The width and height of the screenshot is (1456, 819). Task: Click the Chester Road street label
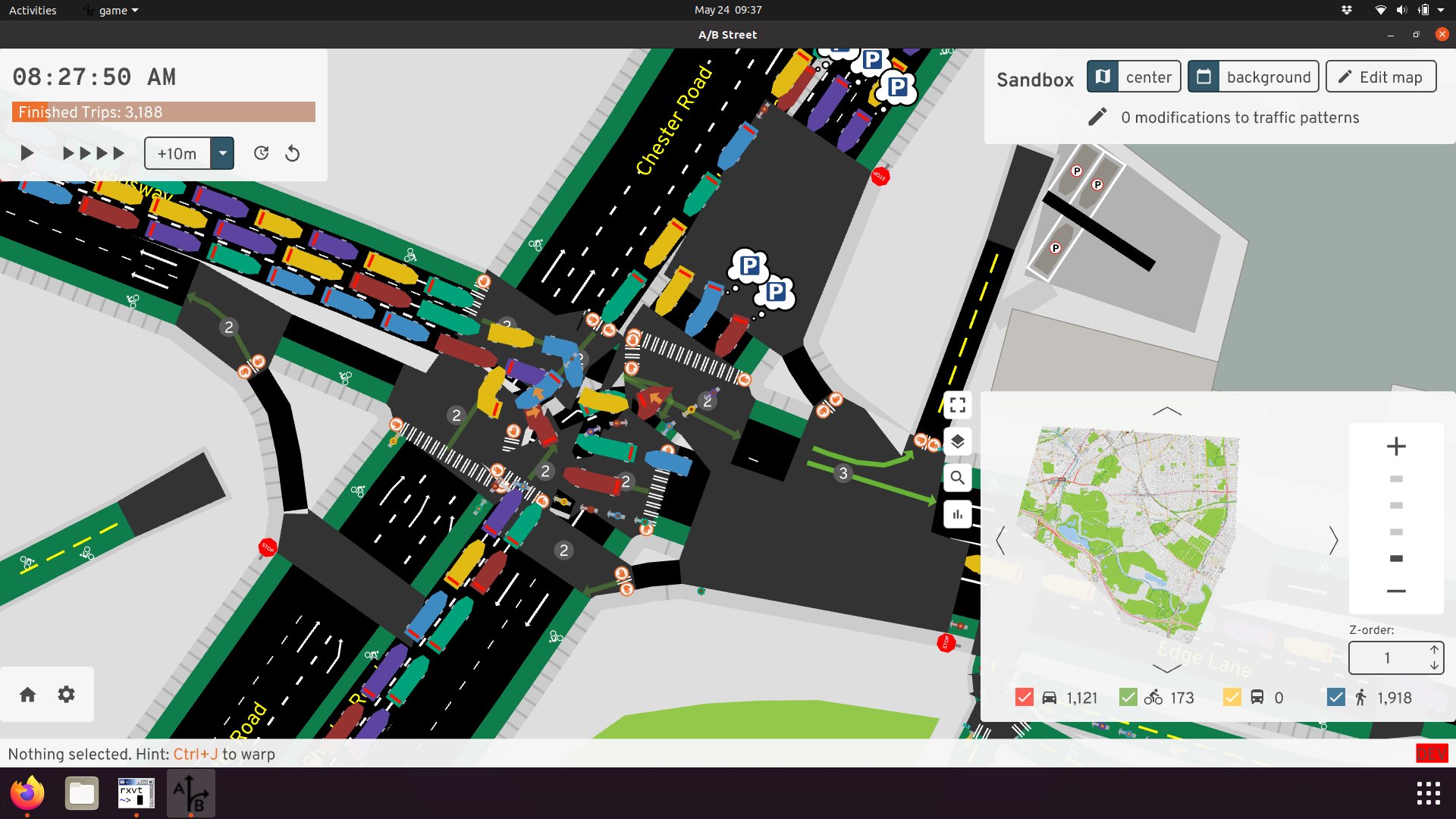click(x=674, y=120)
